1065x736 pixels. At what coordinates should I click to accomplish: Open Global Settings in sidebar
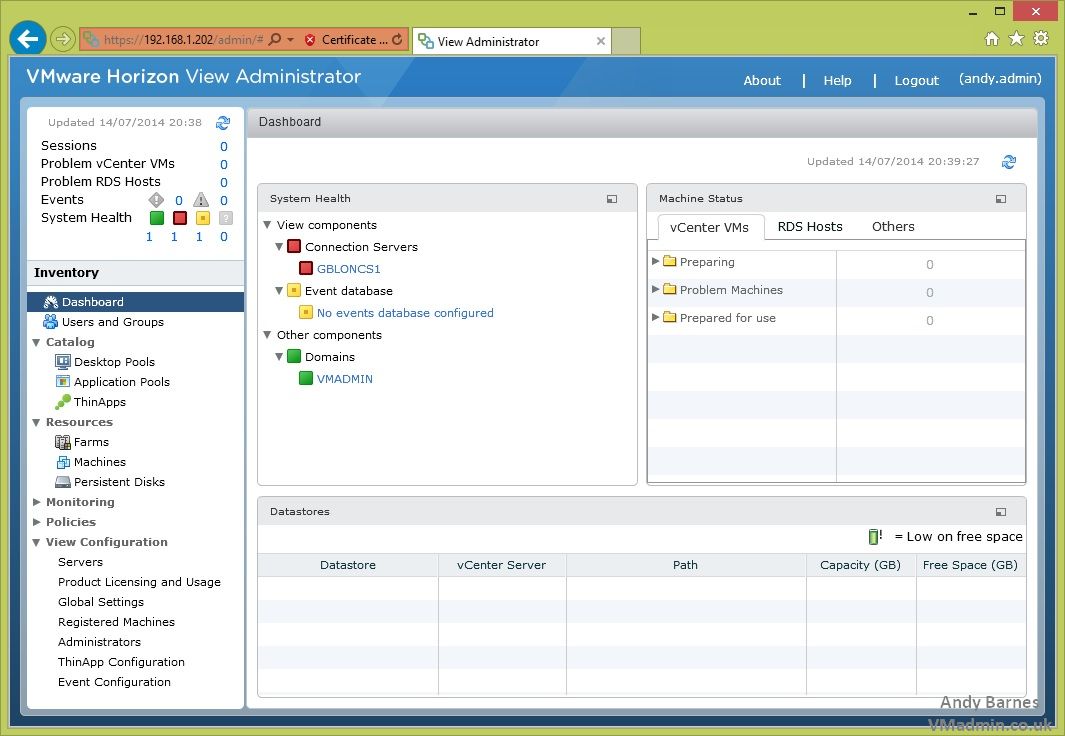pos(101,602)
